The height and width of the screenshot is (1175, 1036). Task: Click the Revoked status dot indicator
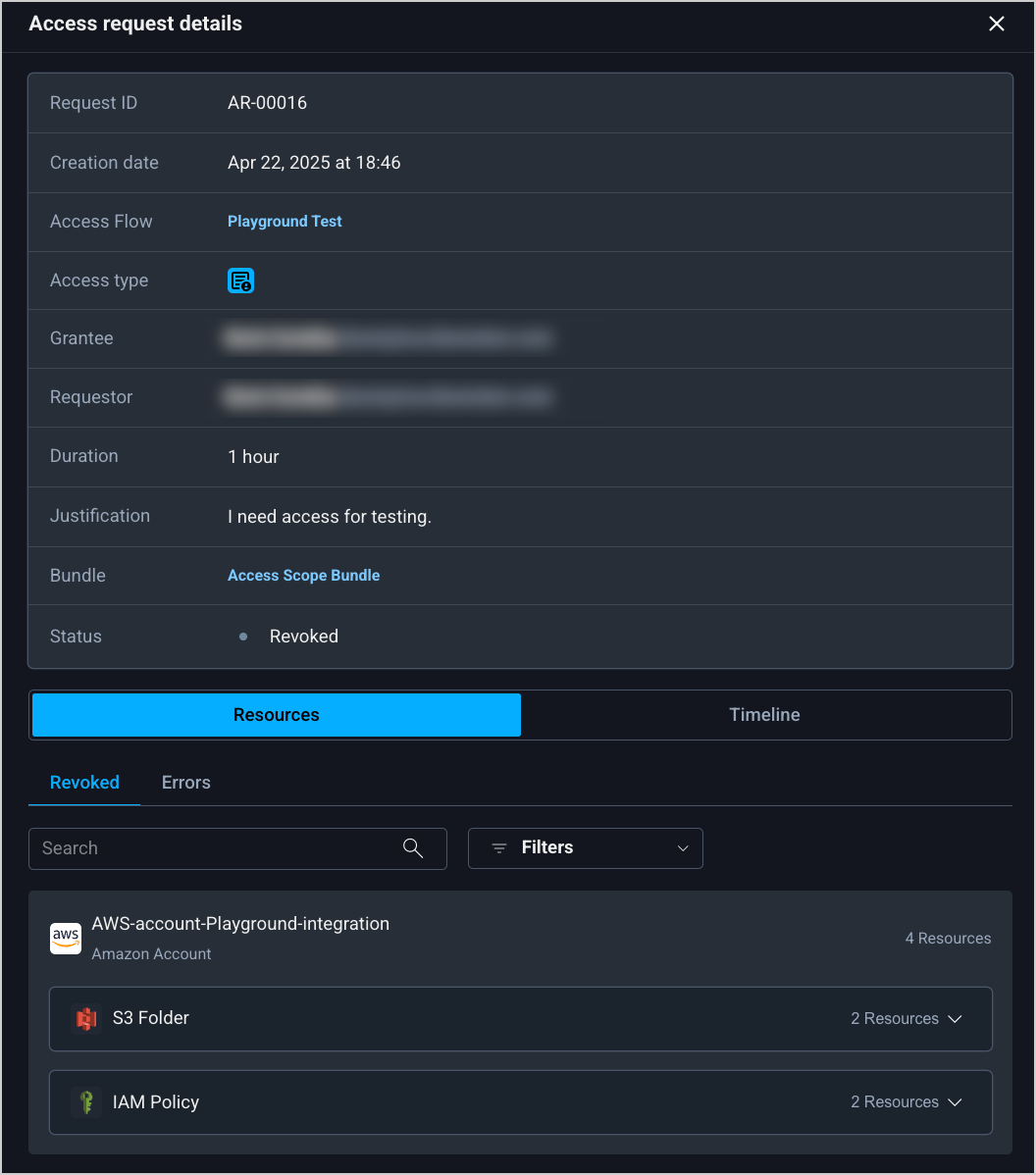(243, 637)
